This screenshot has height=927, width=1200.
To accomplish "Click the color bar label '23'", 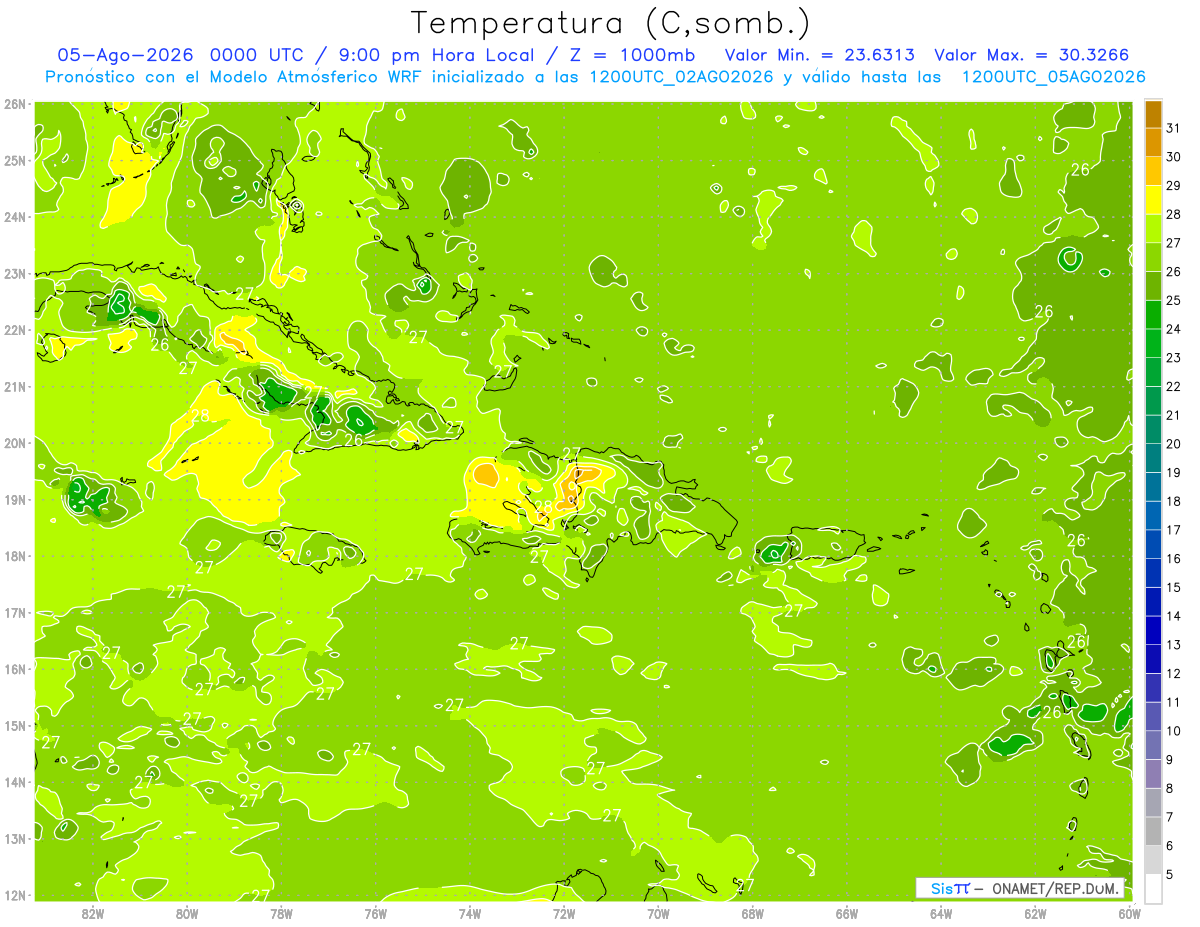I will tap(1174, 358).
